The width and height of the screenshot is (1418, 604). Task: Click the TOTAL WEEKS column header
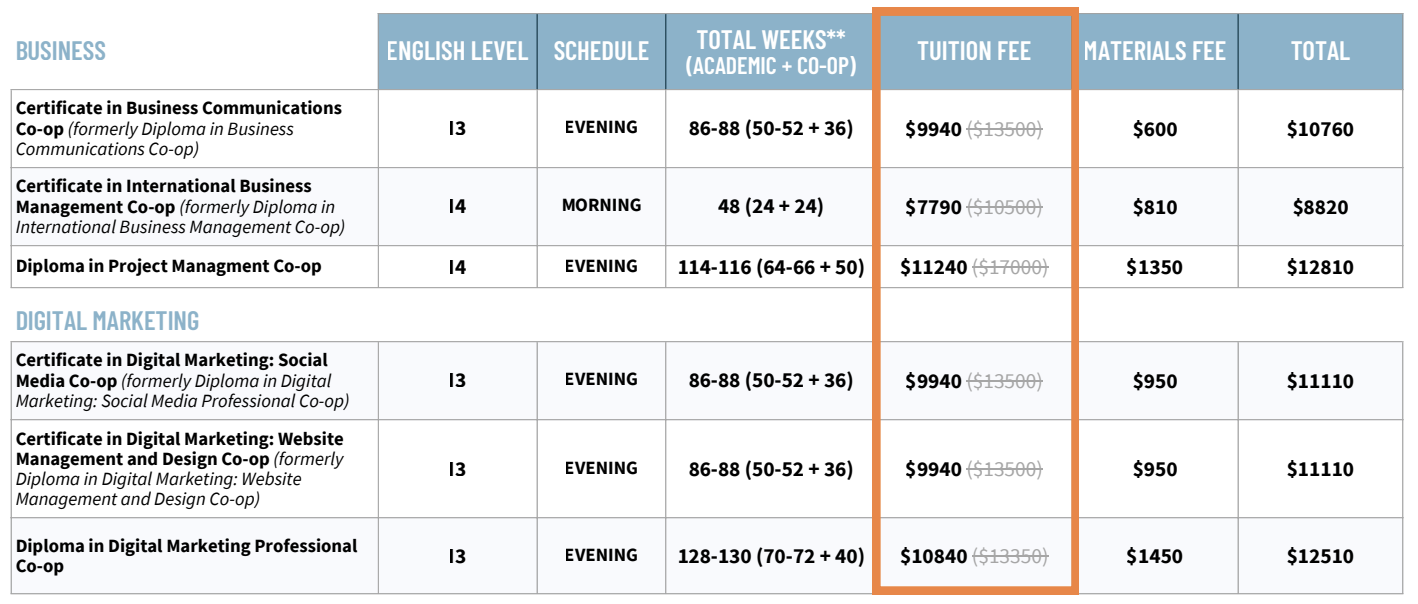coord(771,52)
